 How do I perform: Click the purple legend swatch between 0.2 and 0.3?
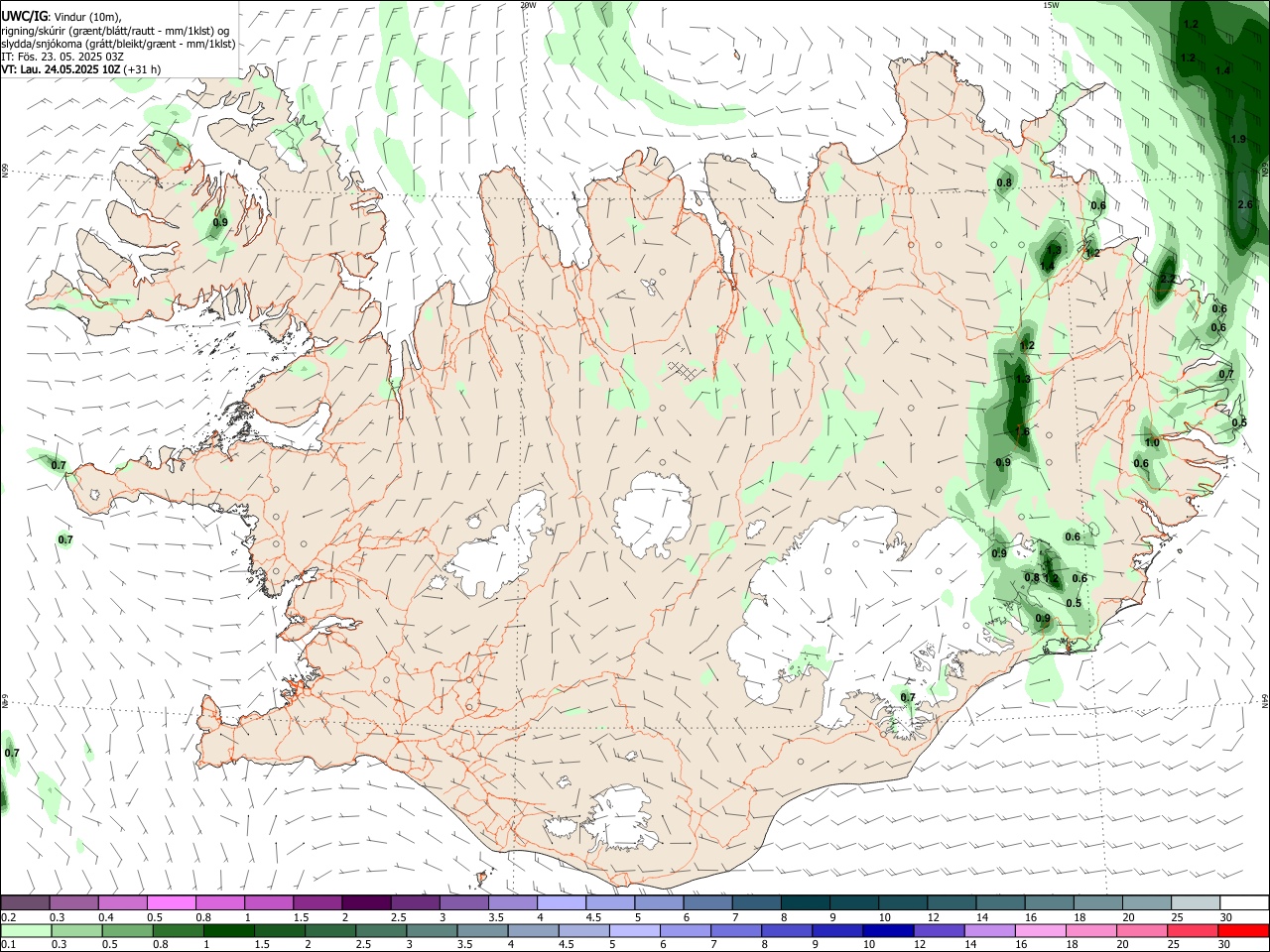point(25,903)
